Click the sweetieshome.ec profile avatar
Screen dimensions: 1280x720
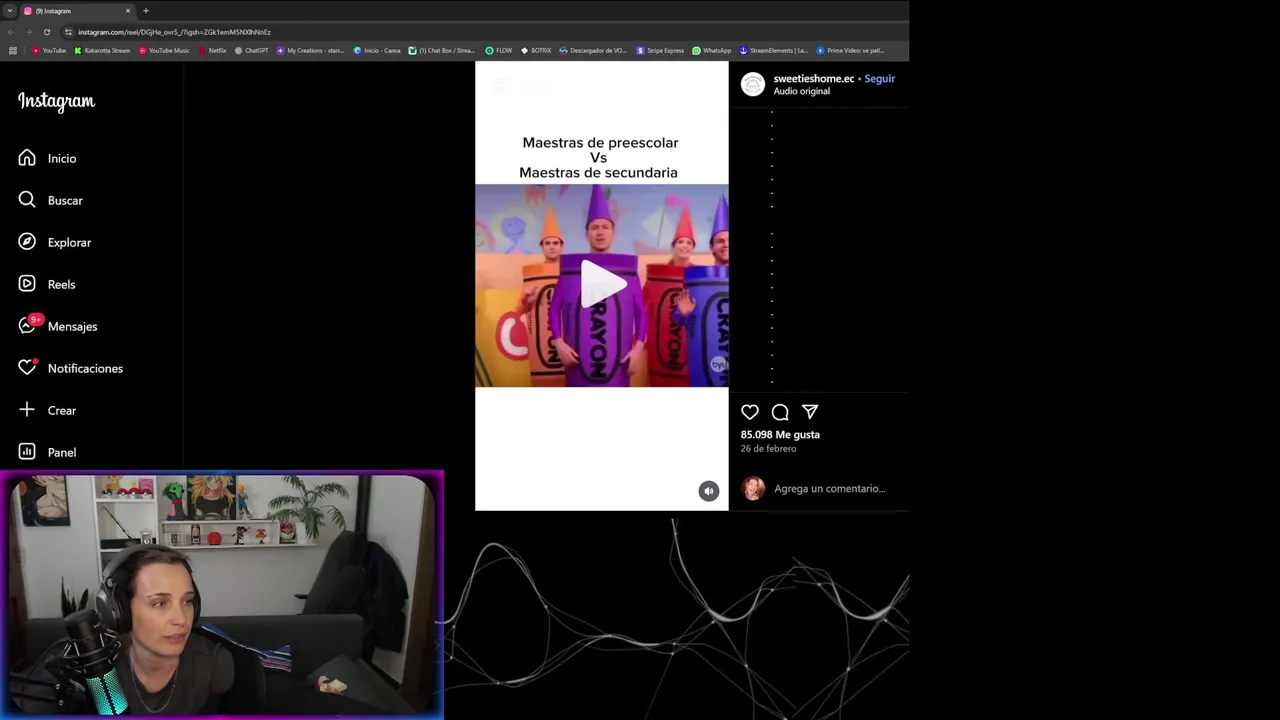(753, 84)
